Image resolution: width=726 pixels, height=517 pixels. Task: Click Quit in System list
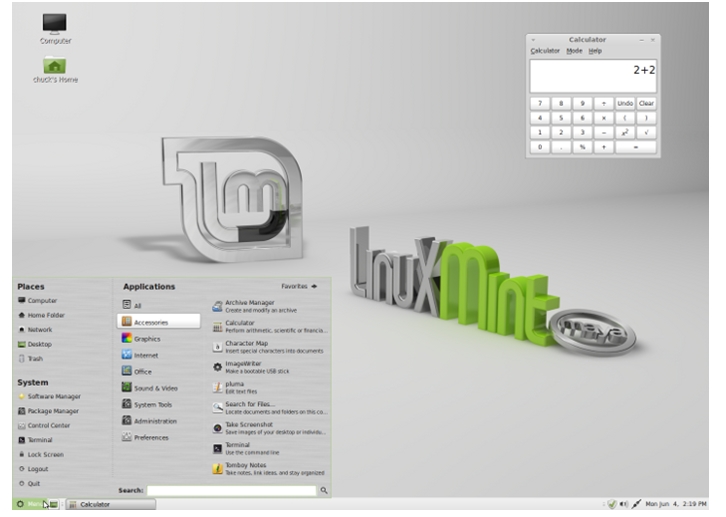click(30, 483)
